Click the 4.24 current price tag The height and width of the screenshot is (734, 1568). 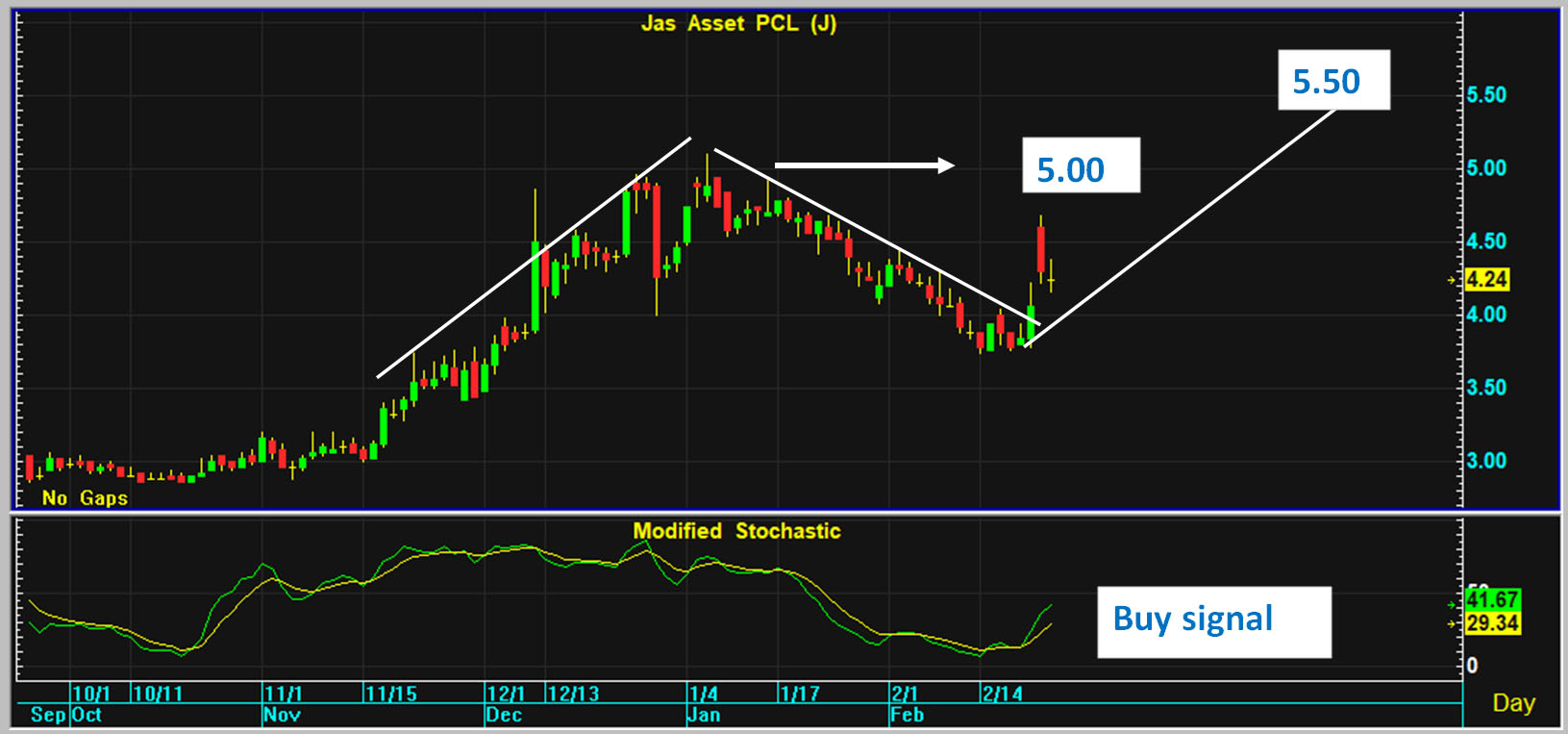(1486, 280)
